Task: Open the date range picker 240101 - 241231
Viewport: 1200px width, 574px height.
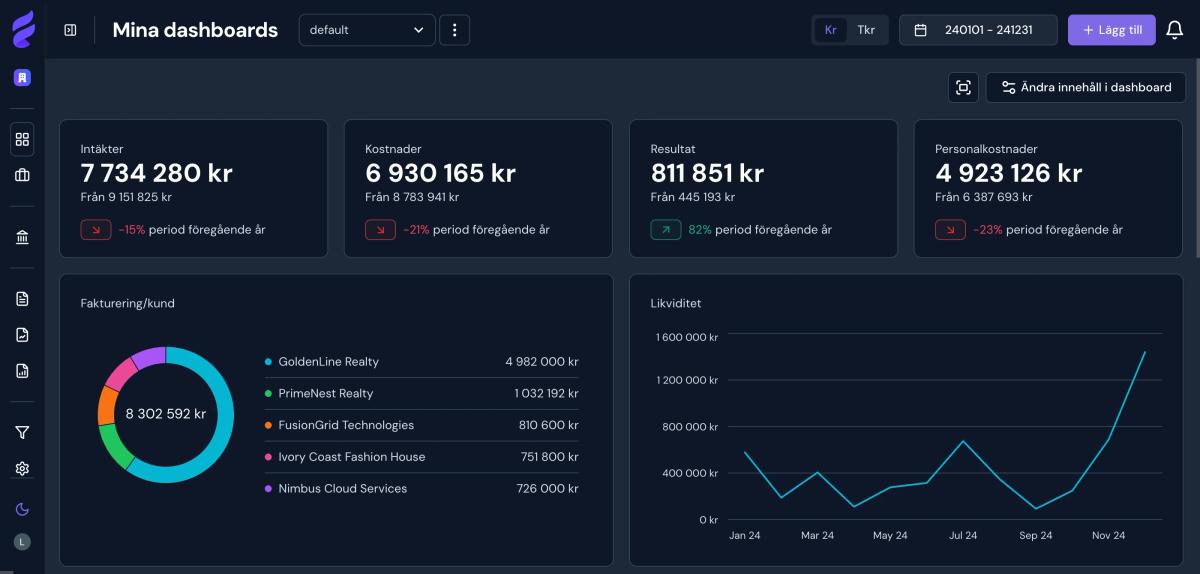Action: click(x=977, y=30)
